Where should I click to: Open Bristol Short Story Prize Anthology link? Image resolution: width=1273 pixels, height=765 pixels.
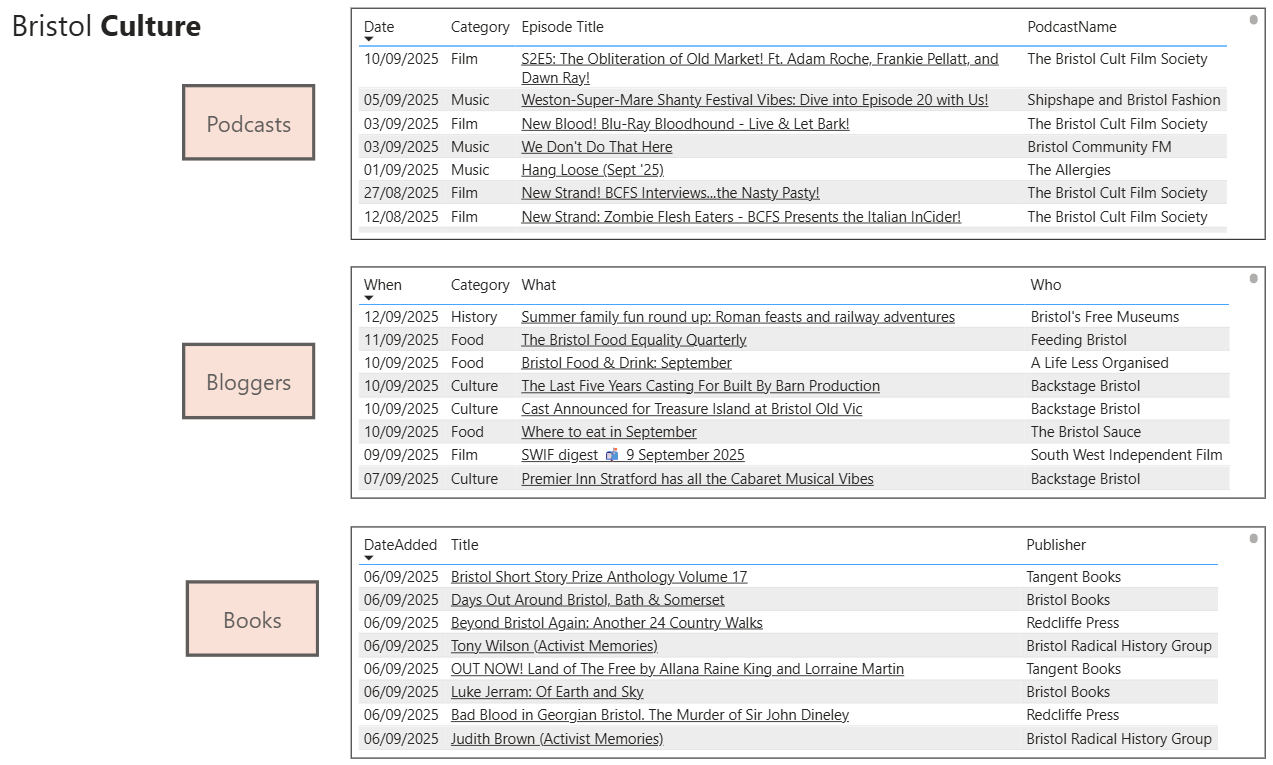tap(599, 577)
